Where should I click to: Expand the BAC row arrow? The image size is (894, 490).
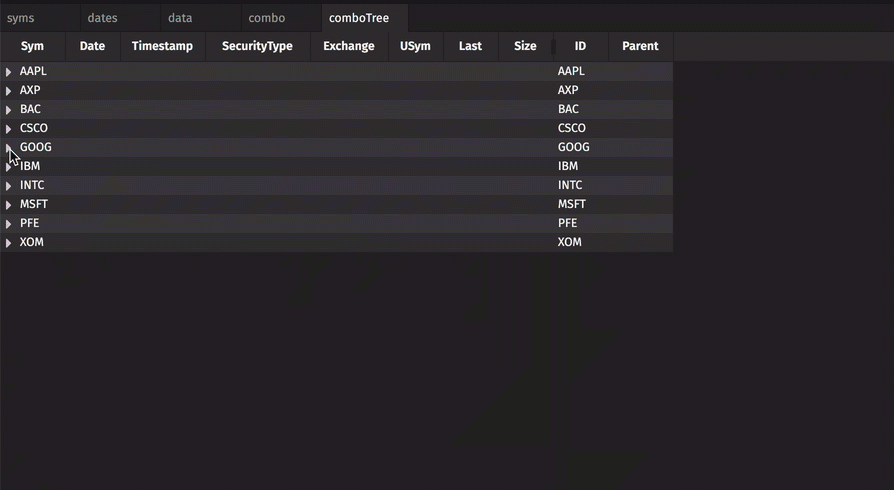9,110
